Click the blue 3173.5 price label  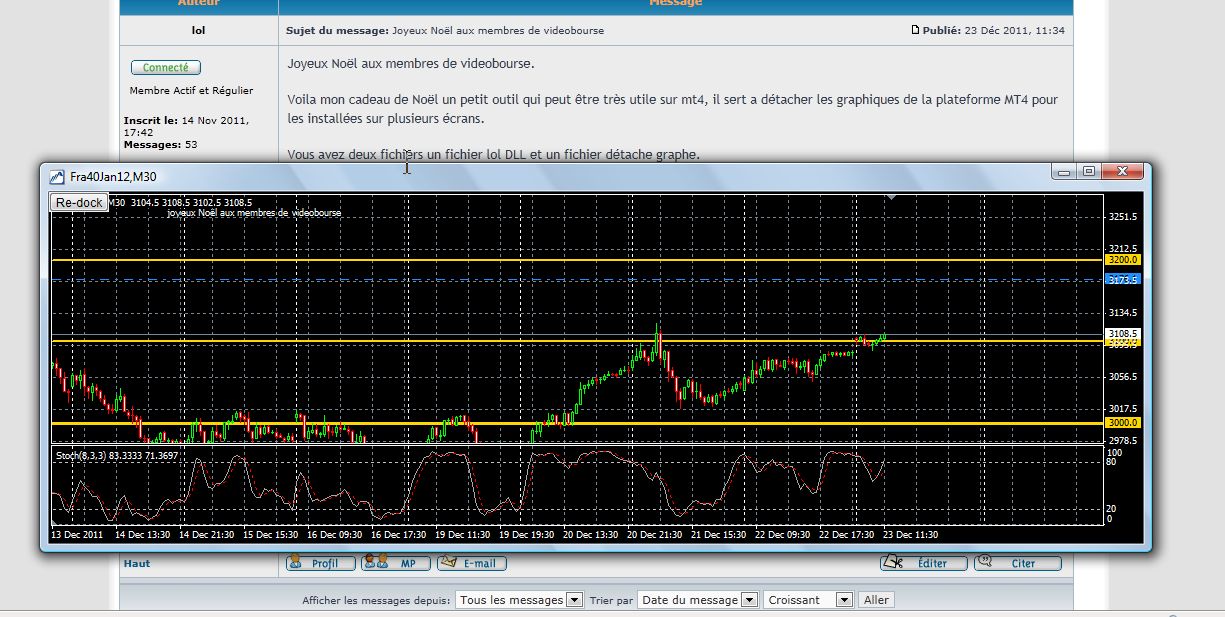pos(1123,281)
